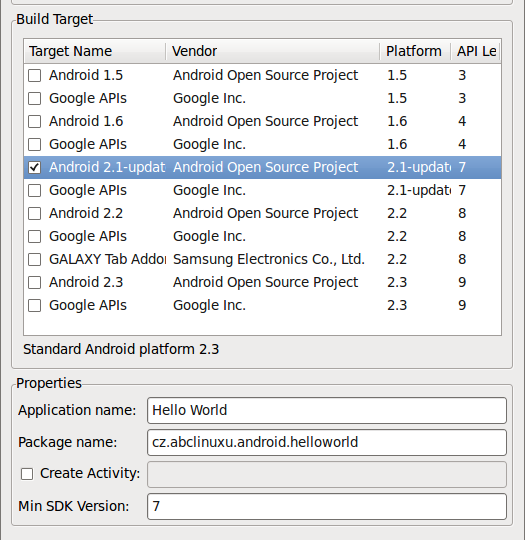Click the API Level column header
The width and height of the screenshot is (525, 540).
(476, 51)
